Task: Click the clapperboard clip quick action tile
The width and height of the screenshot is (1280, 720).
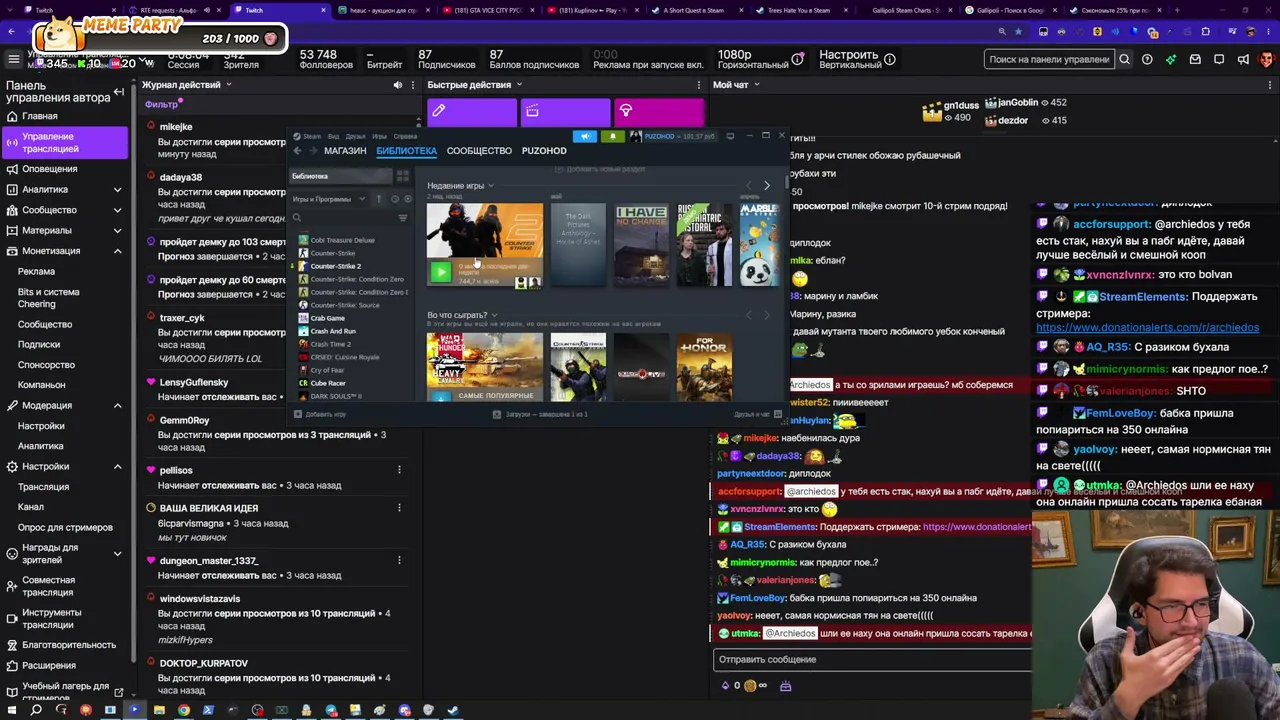Action: 565,111
